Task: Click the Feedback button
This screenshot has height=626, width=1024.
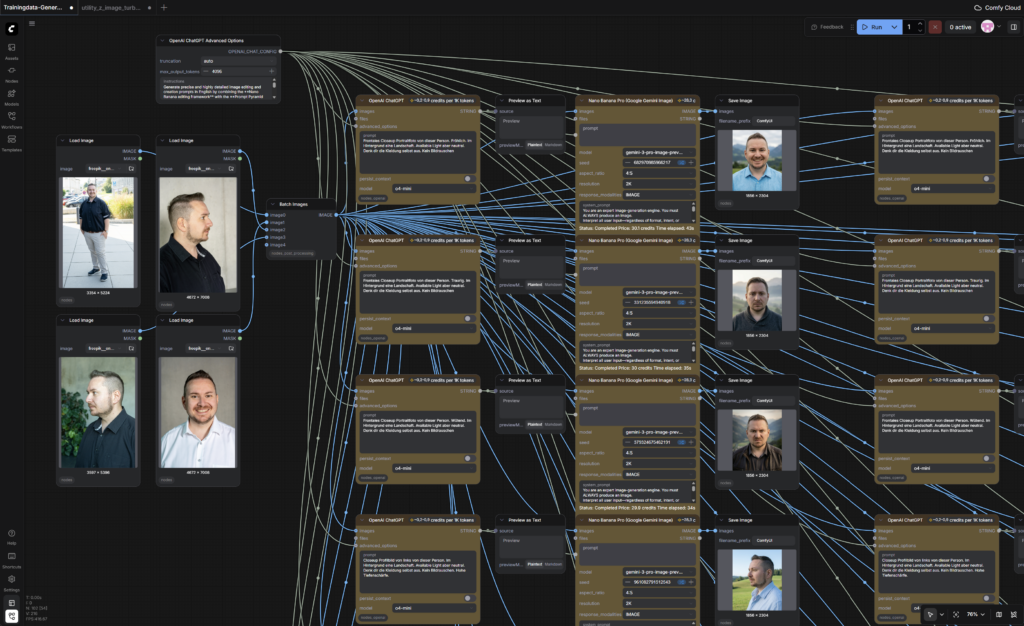Action: [828, 27]
